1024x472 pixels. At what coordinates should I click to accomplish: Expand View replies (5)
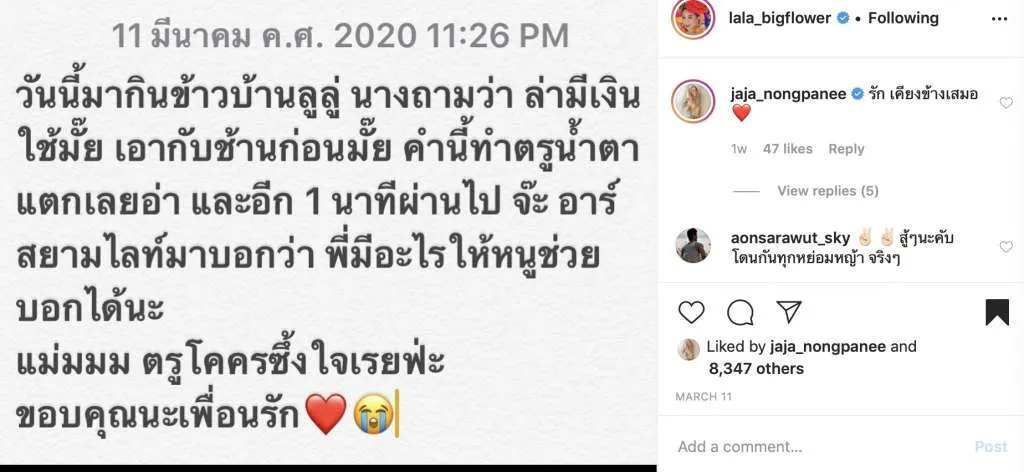click(827, 191)
